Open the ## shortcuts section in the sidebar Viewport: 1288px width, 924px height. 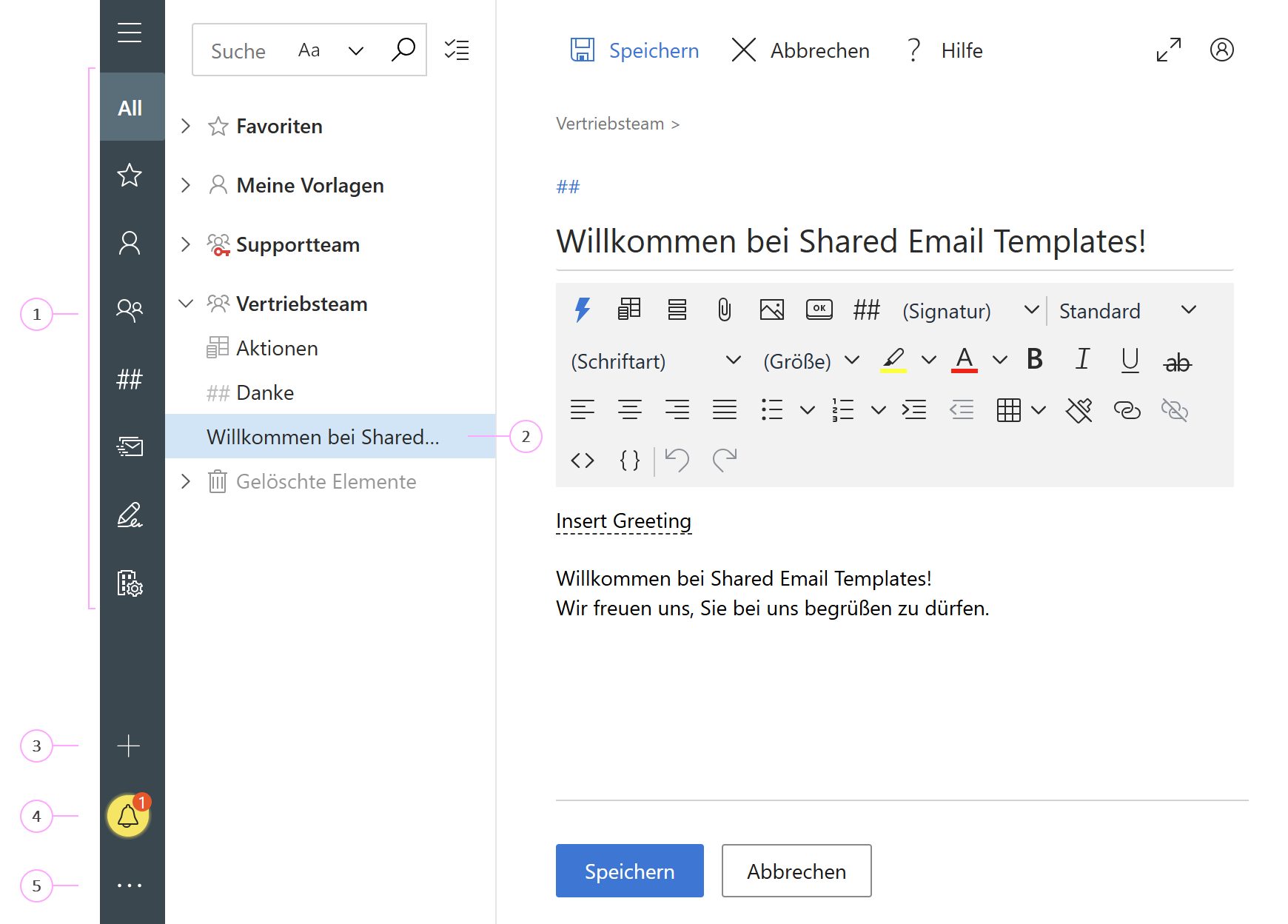pos(130,379)
